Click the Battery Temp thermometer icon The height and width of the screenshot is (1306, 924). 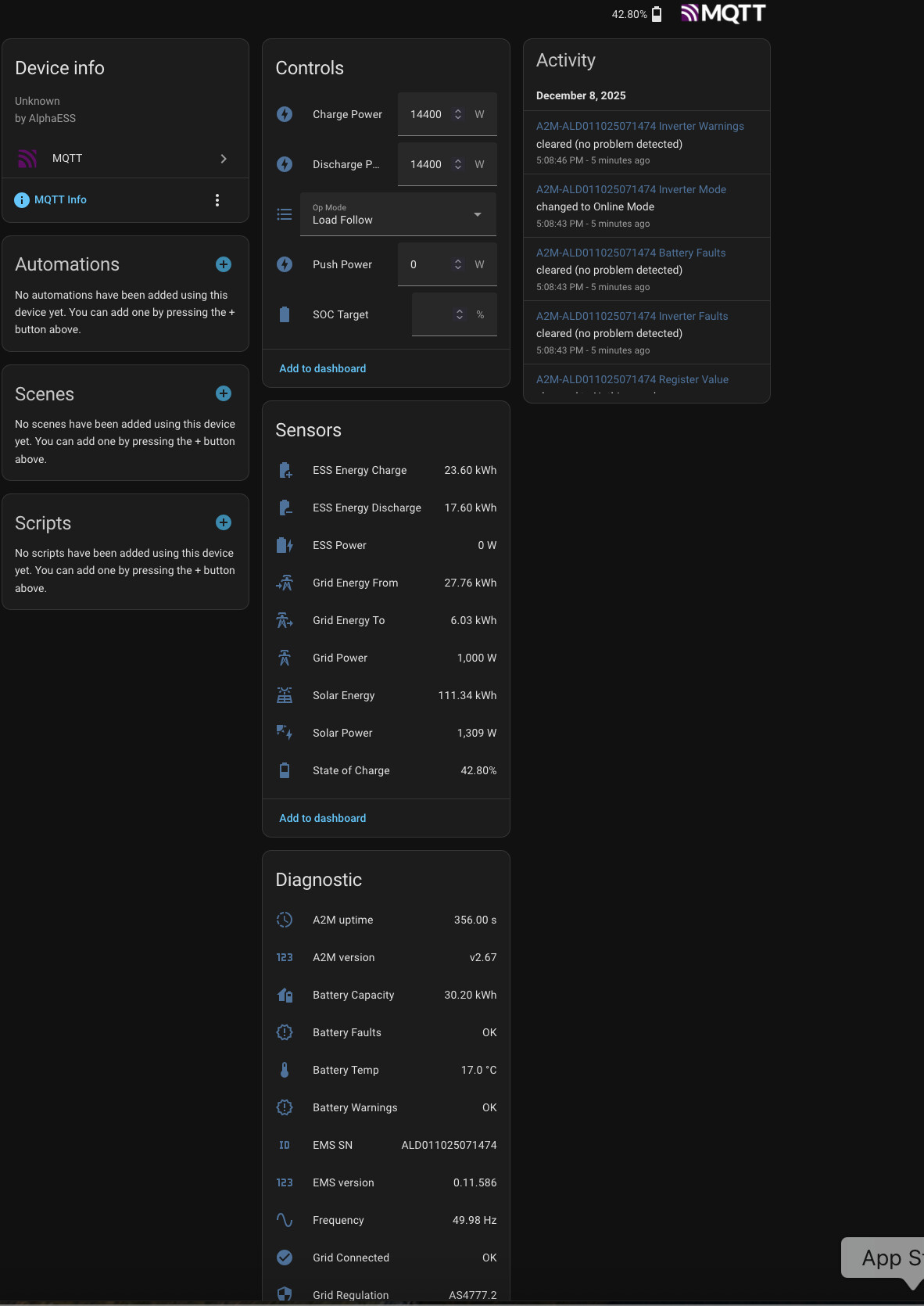click(x=285, y=1070)
